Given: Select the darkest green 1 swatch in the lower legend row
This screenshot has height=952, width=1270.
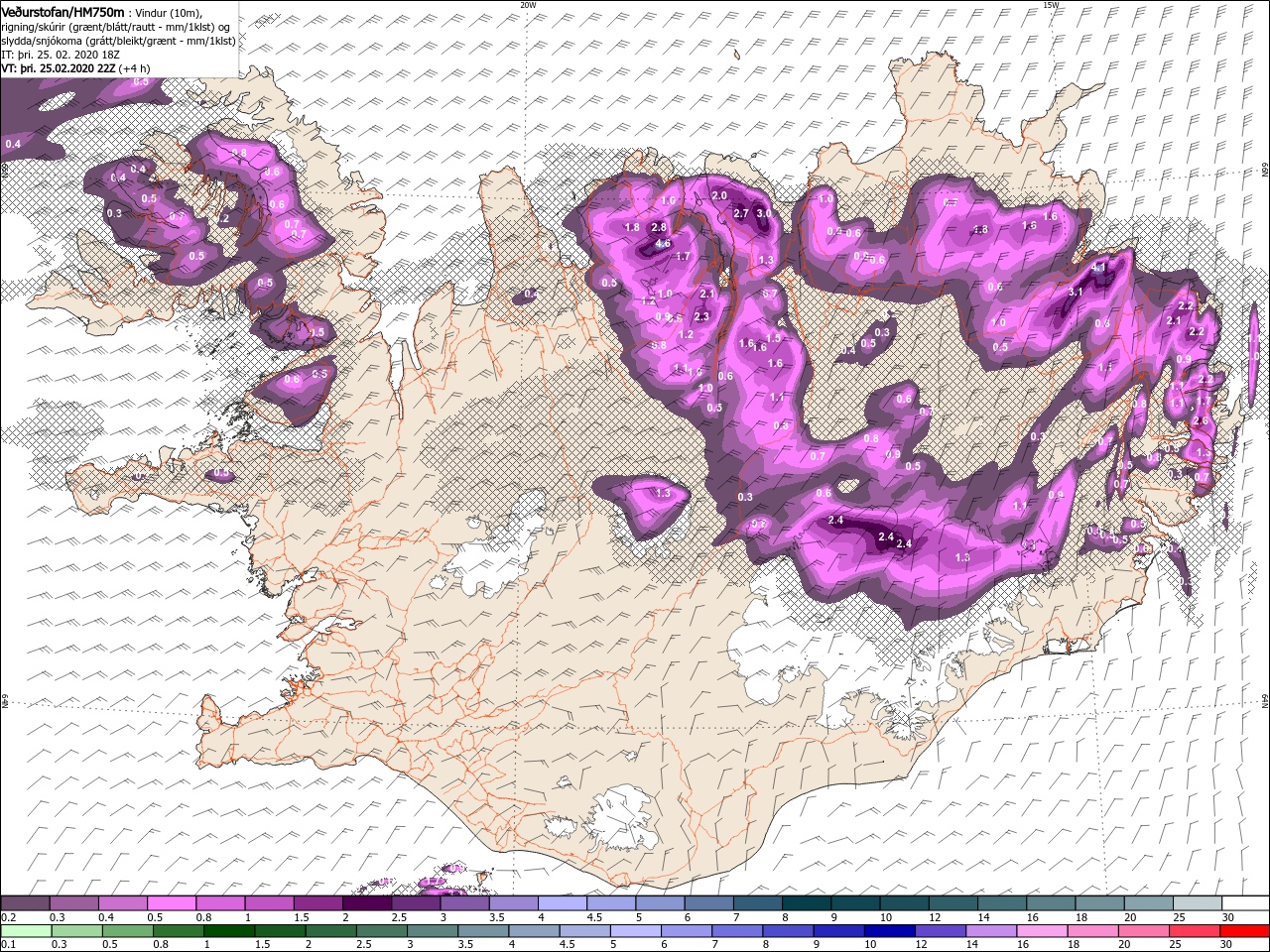Looking at the screenshot, I should coord(229,931).
